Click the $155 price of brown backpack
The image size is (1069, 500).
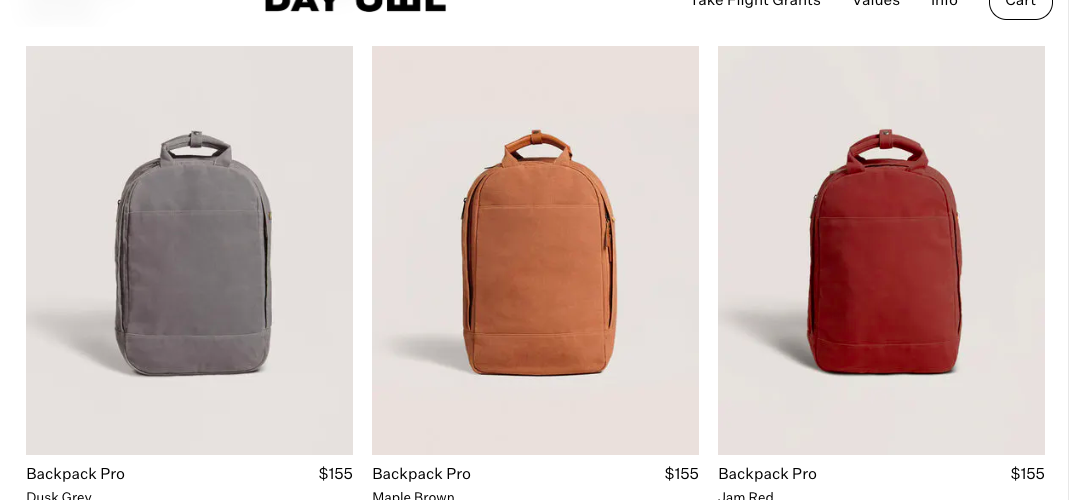682,473
